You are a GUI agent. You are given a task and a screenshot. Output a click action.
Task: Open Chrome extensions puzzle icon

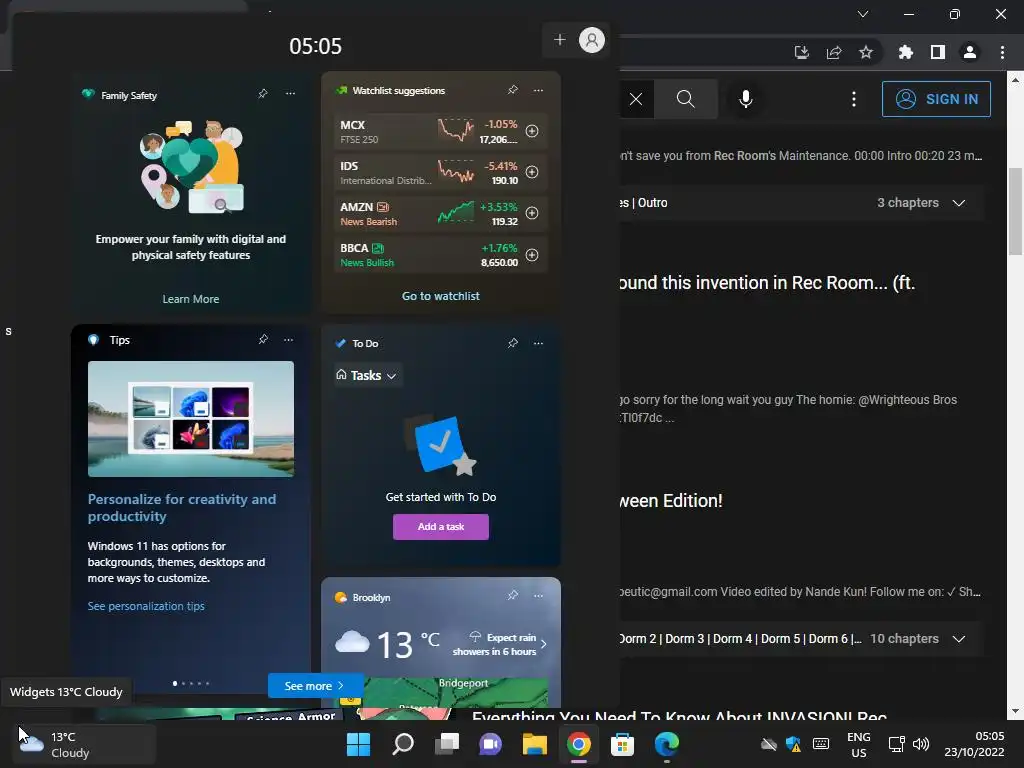[x=905, y=52]
